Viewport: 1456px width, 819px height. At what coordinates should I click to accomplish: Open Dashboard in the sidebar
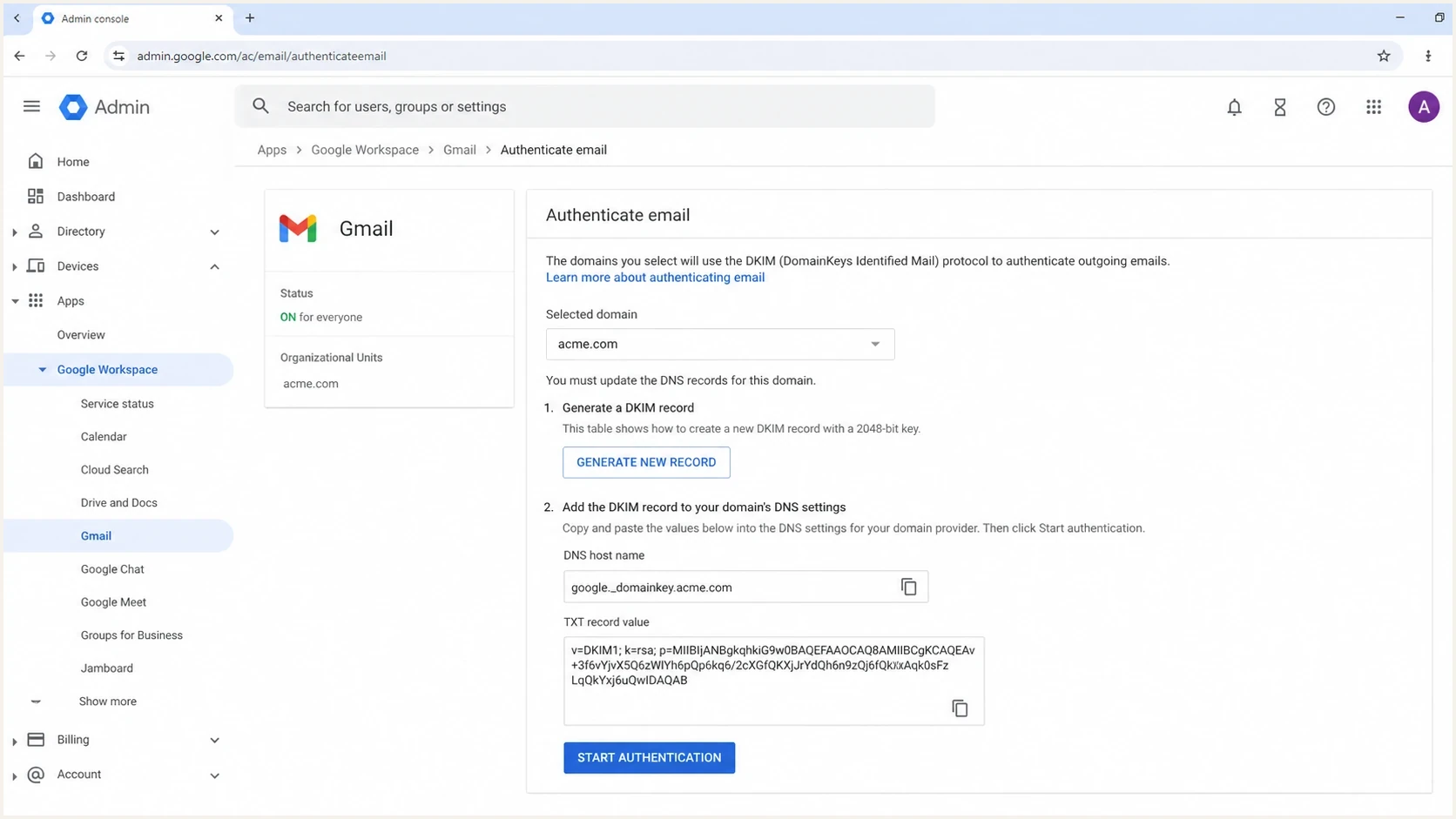pyautogui.click(x=86, y=196)
